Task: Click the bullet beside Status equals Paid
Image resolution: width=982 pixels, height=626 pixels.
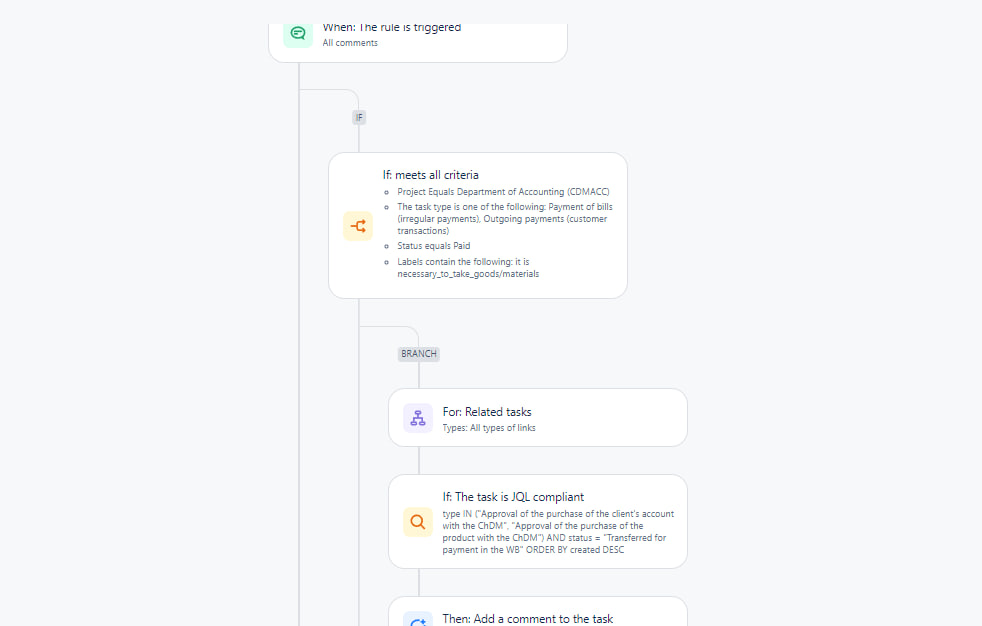Action: [385, 245]
